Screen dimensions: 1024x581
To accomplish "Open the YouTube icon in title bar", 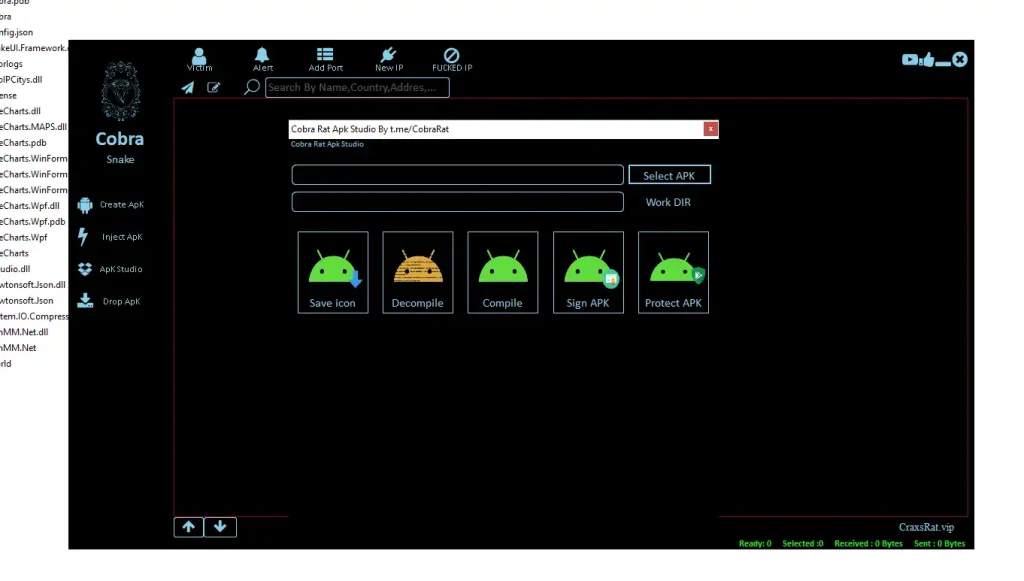I will (x=910, y=60).
